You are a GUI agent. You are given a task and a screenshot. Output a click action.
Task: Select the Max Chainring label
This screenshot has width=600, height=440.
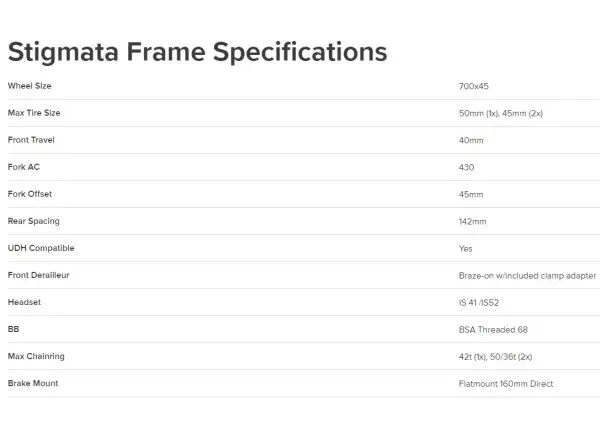pos(36,356)
